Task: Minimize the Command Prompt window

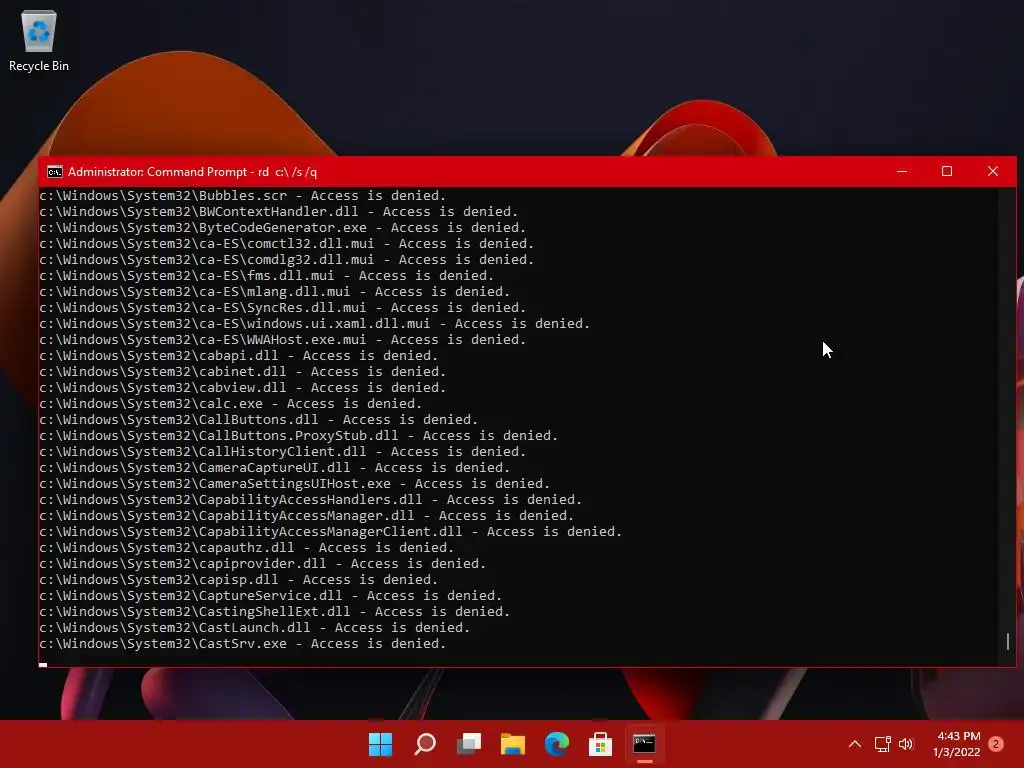Action: [x=902, y=171]
